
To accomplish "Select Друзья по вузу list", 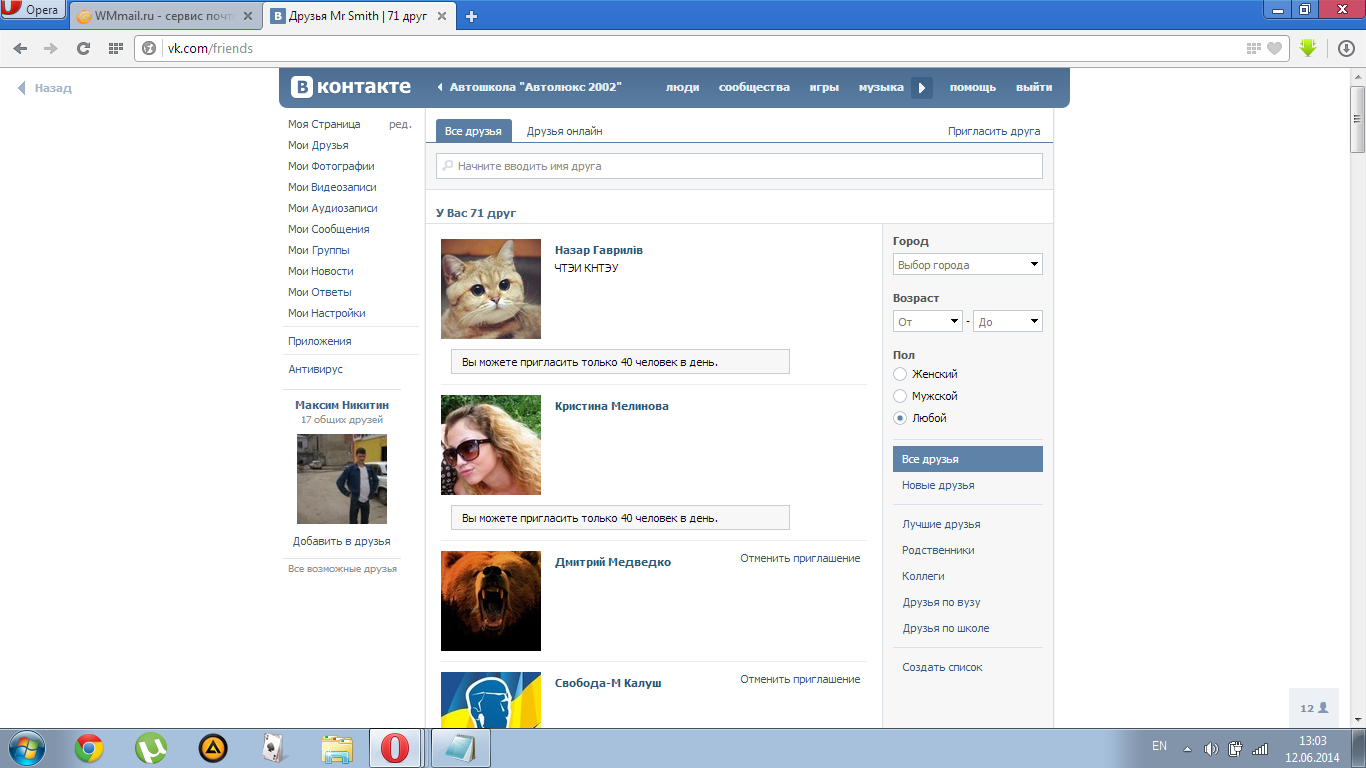I will tap(941, 602).
